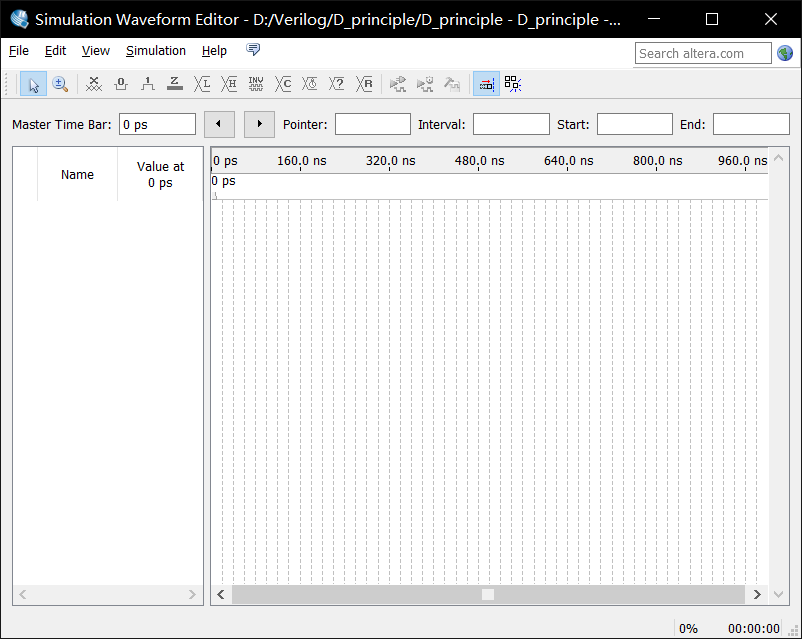Click the End time field
Screen dimensions: 802x639
coord(751,124)
